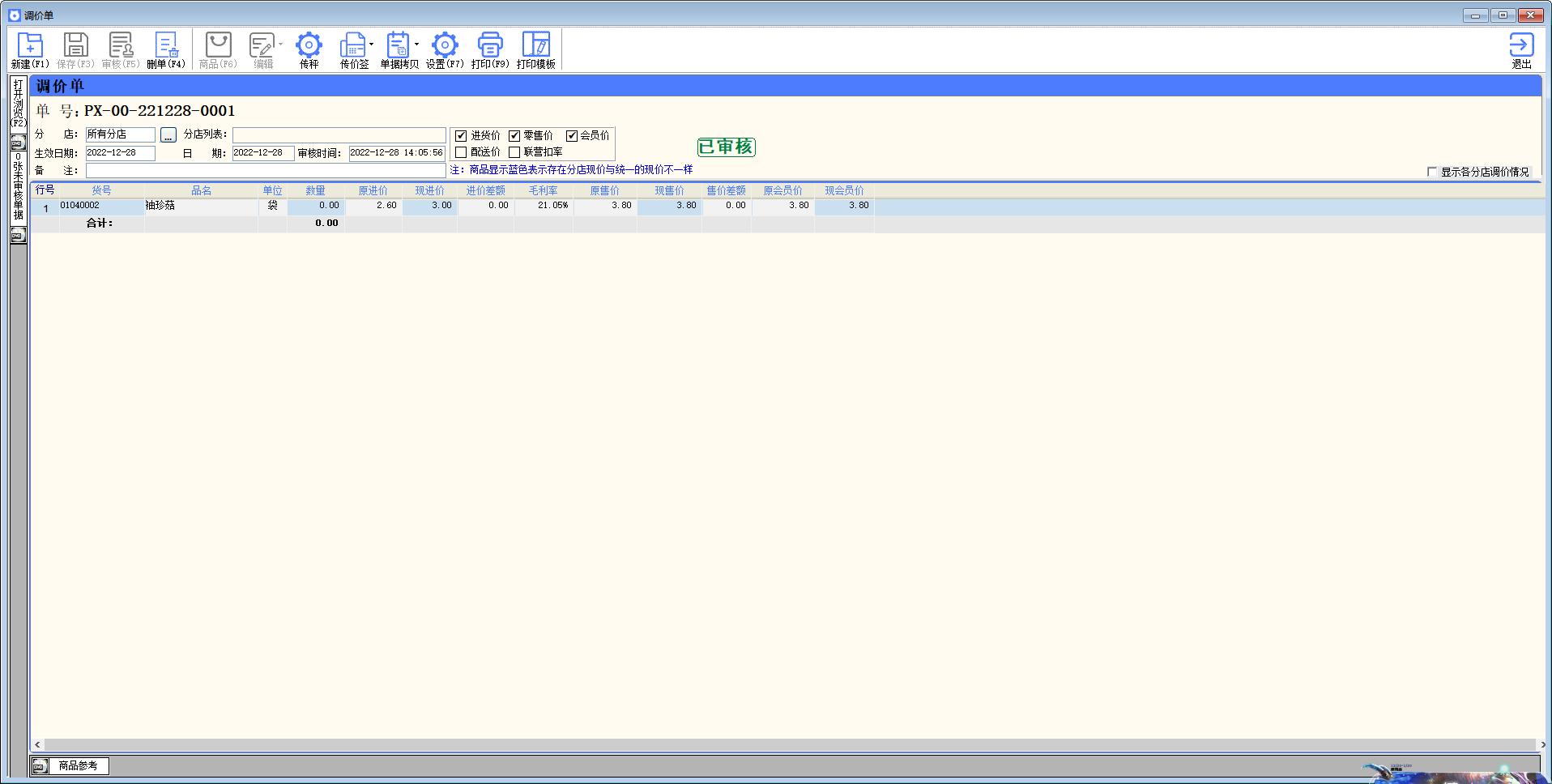Open the 商品参考 bottom tab
The width and height of the screenshot is (1552, 784).
[78, 765]
